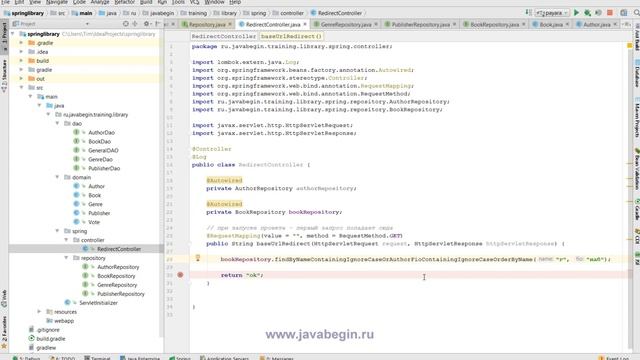This screenshot has height=360, width=640.
Task: Switch to Author.java tab
Action: point(596,24)
